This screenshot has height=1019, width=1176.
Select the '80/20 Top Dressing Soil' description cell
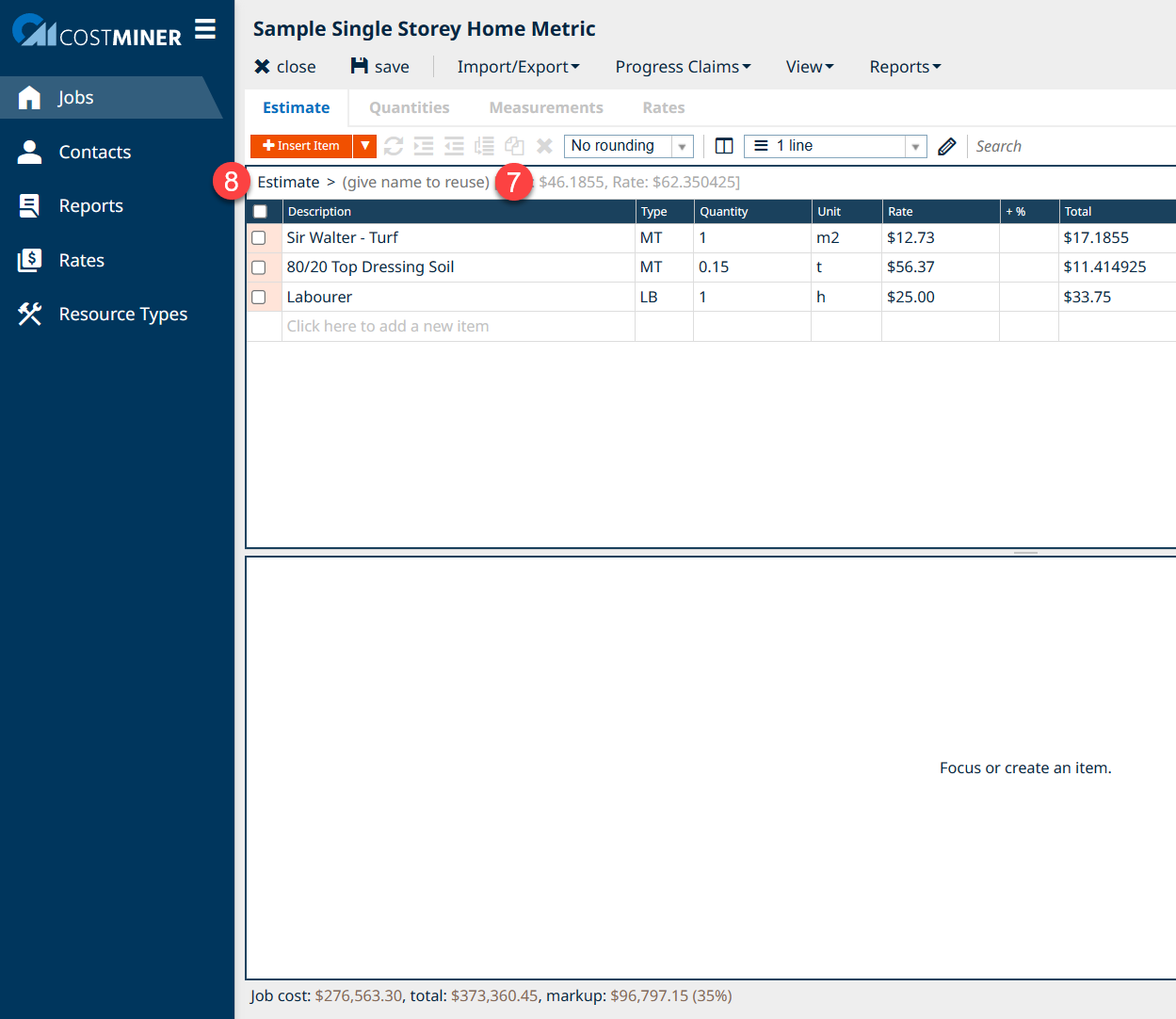pos(459,267)
